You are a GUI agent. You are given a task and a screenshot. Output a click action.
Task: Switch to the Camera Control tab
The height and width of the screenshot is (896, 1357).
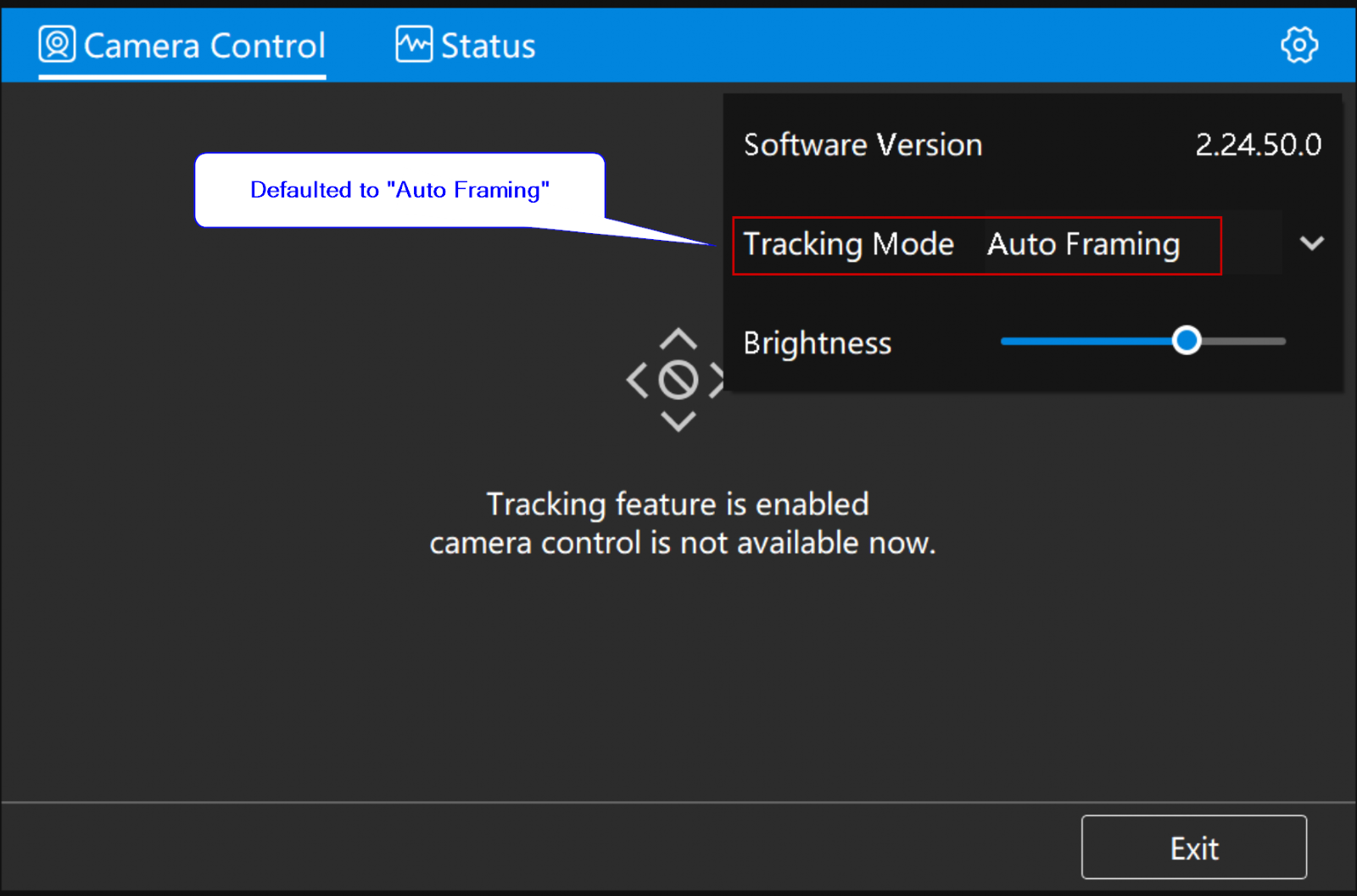click(x=204, y=46)
